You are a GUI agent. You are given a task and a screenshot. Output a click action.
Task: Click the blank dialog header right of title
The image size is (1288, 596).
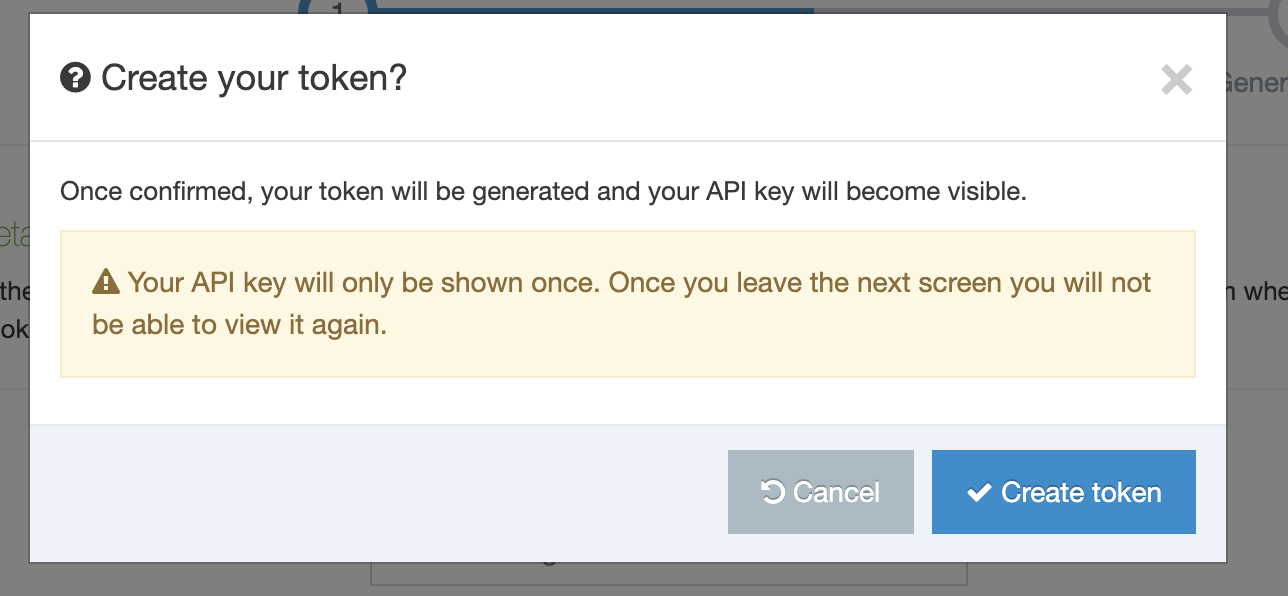pyautogui.click(x=780, y=77)
